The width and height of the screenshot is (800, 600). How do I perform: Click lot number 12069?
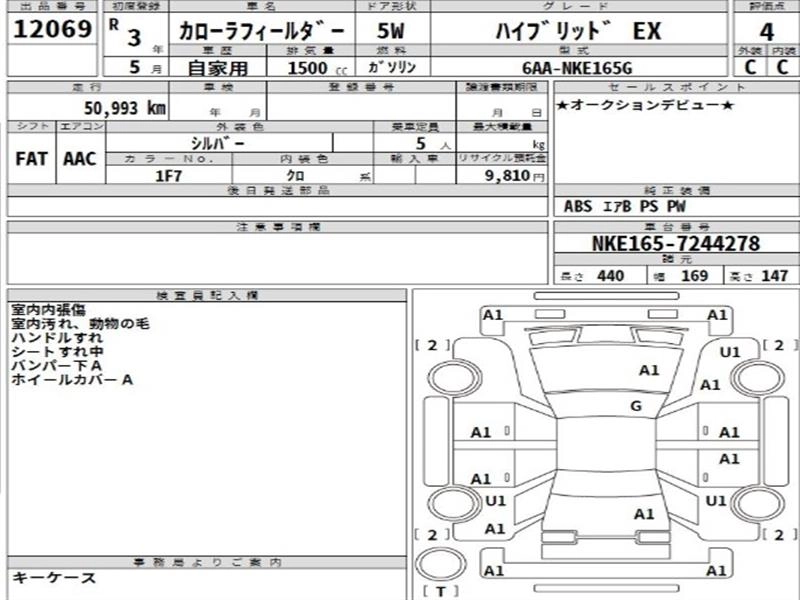pyautogui.click(x=52, y=29)
